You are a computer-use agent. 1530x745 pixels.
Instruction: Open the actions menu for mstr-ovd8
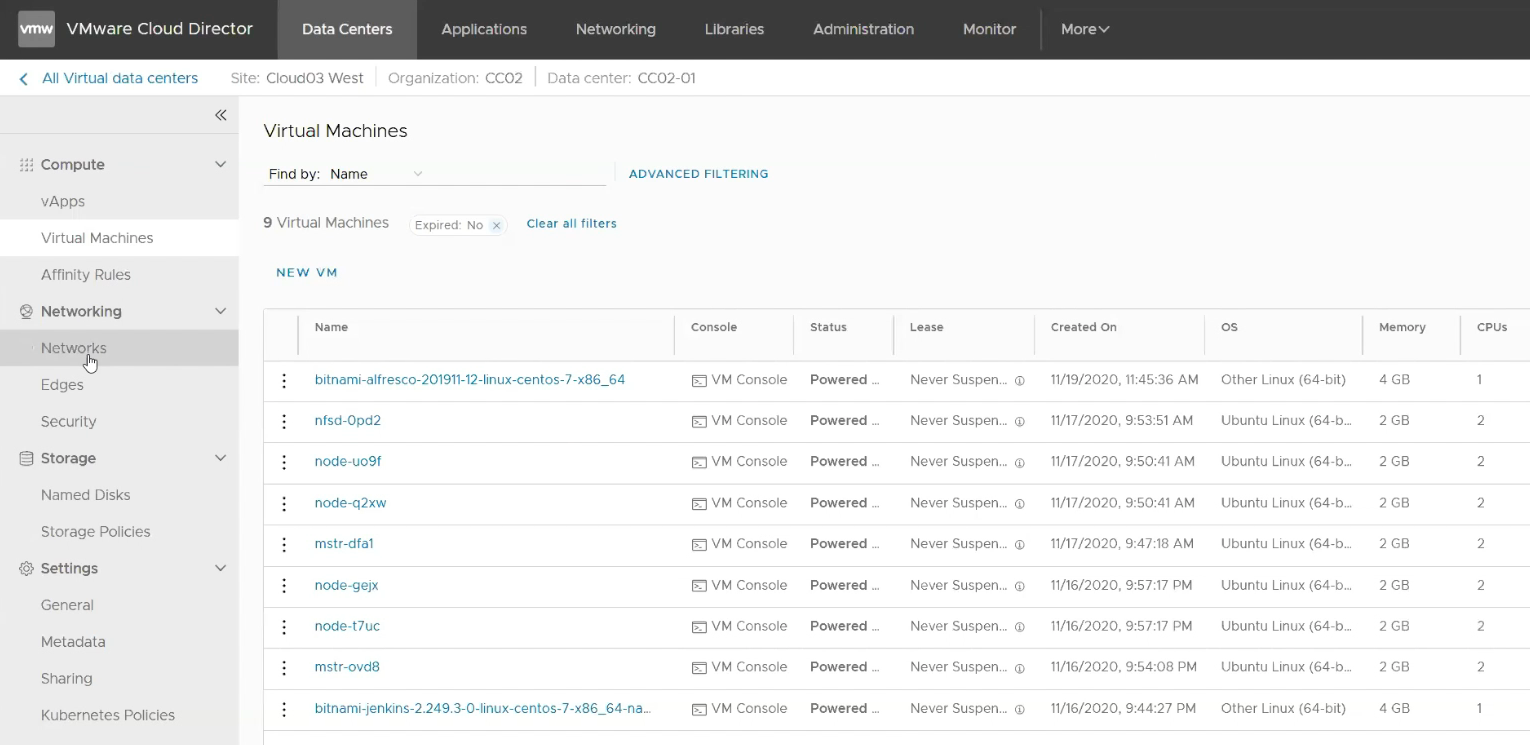284,667
